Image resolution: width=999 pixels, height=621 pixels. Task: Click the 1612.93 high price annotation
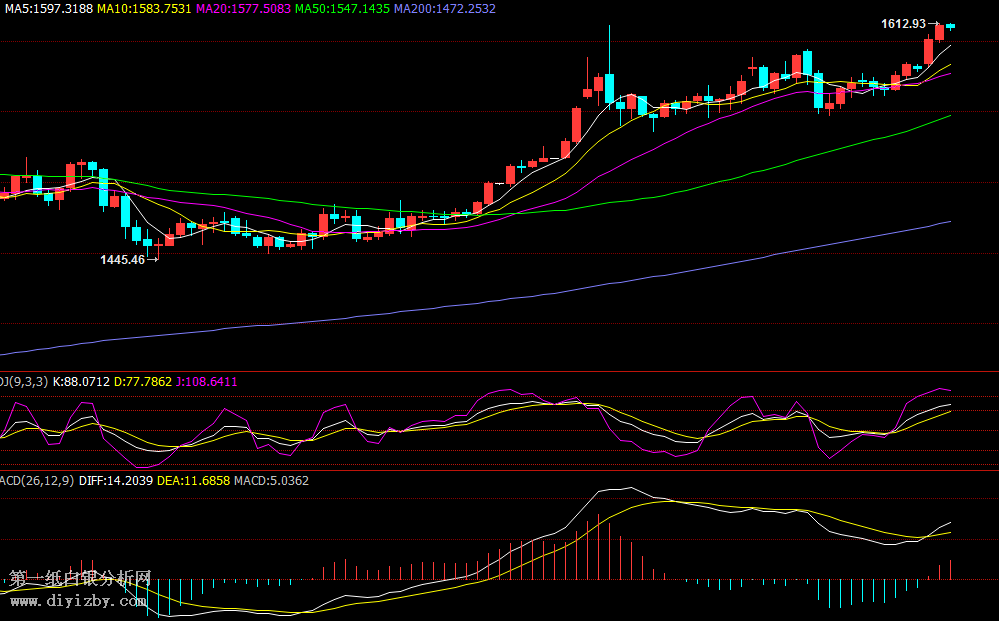tap(902, 23)
